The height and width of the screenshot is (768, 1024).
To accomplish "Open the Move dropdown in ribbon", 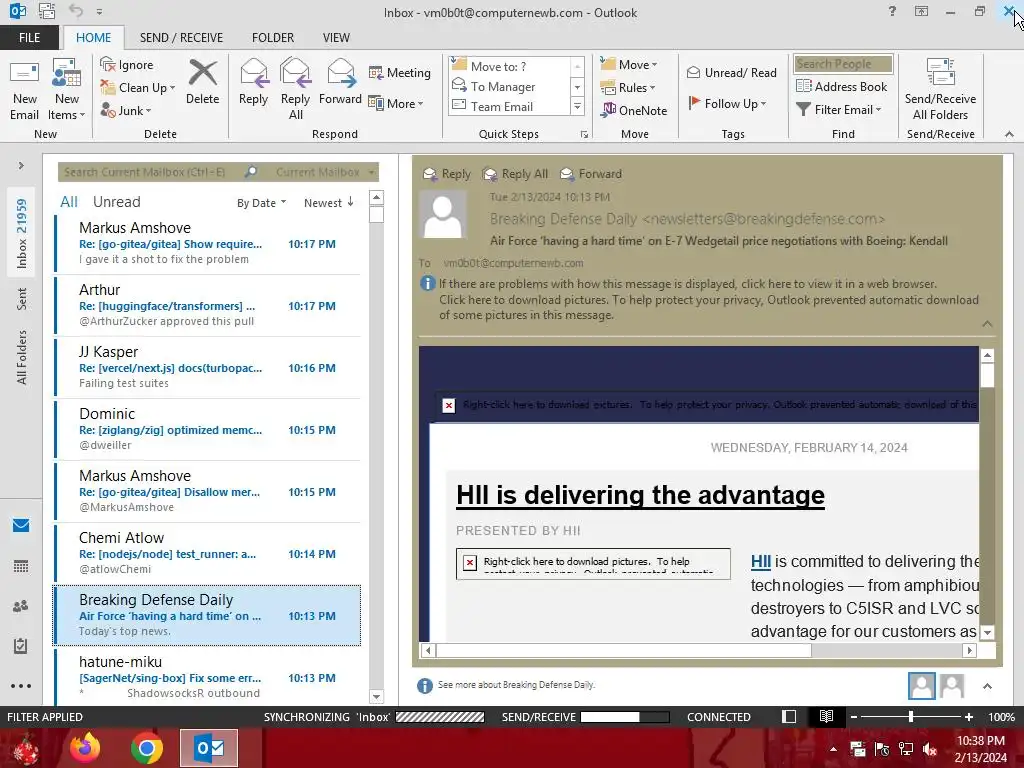I will tap(629, 65).
